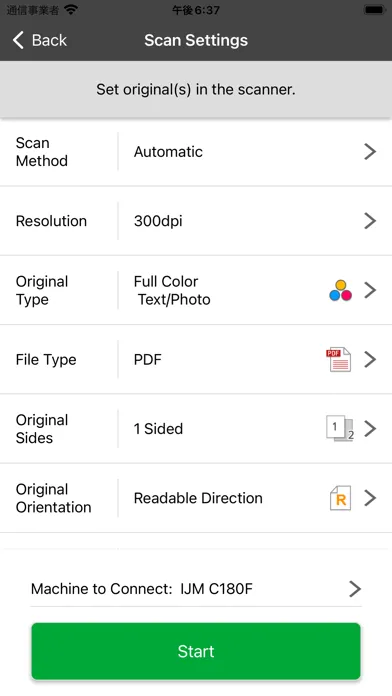The width and height of the screenshot is (392, 696).
Task: Tap the battery status icon
Action: pos(375,9)
